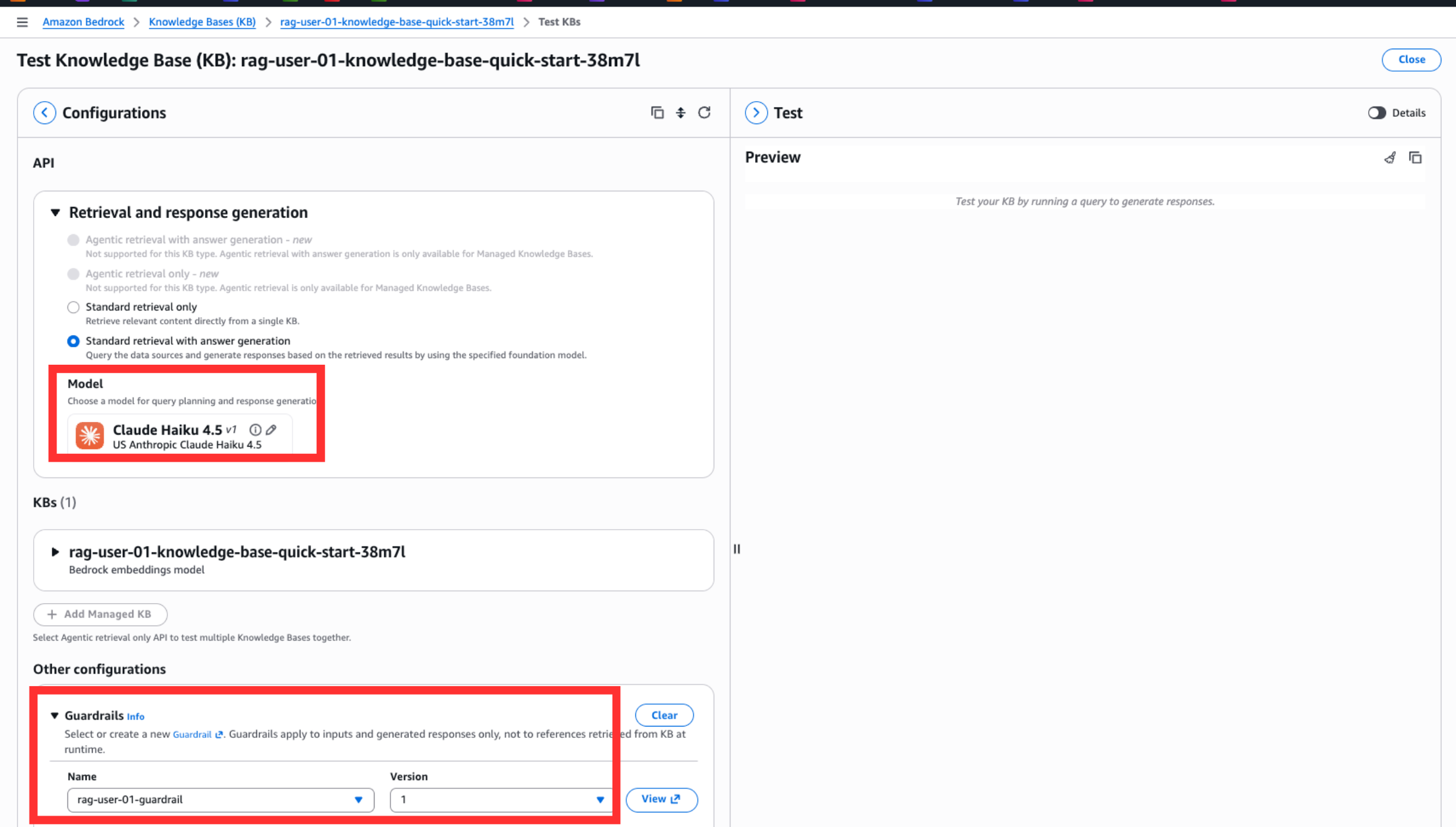Collapse the Retrieval and response generation section
Screen dimensions: 1456x827
click(x=55, y=212)
